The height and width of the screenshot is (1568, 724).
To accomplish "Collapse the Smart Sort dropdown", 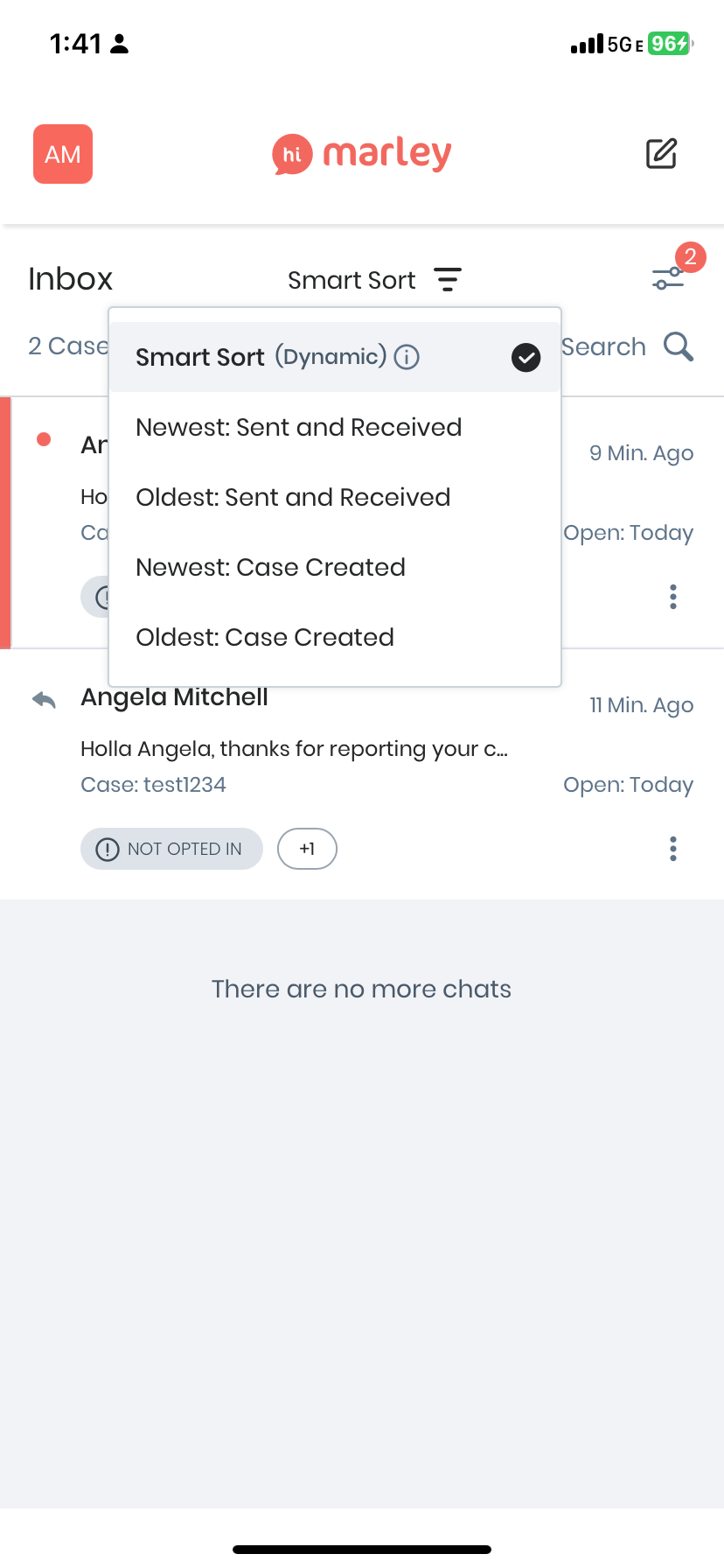I will 352,280.
